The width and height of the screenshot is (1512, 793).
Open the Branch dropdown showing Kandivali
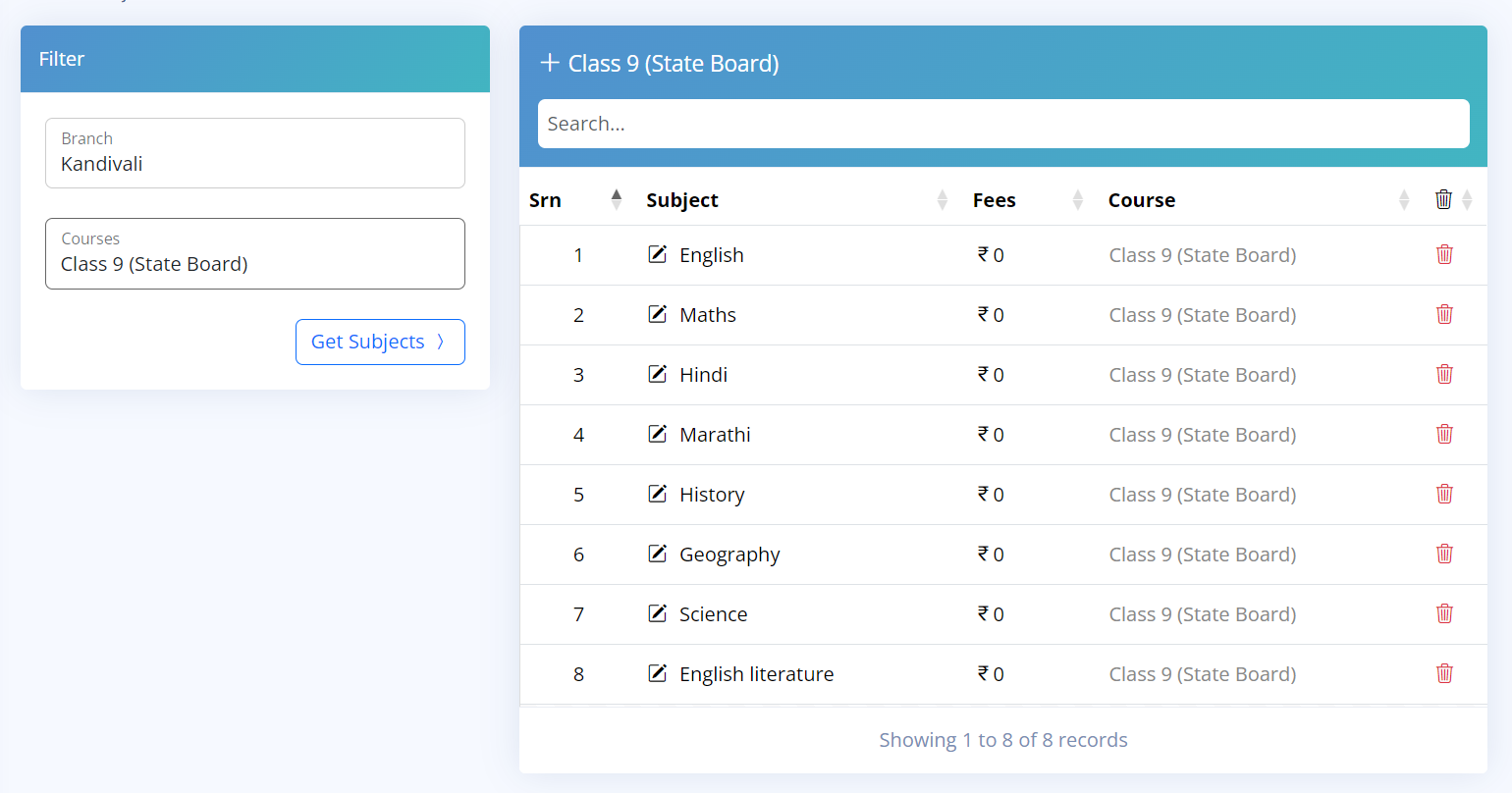[255, 153]
